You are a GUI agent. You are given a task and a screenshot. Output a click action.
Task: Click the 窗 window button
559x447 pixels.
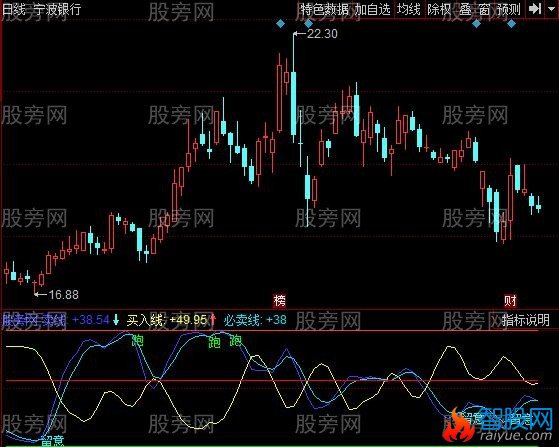484,9
